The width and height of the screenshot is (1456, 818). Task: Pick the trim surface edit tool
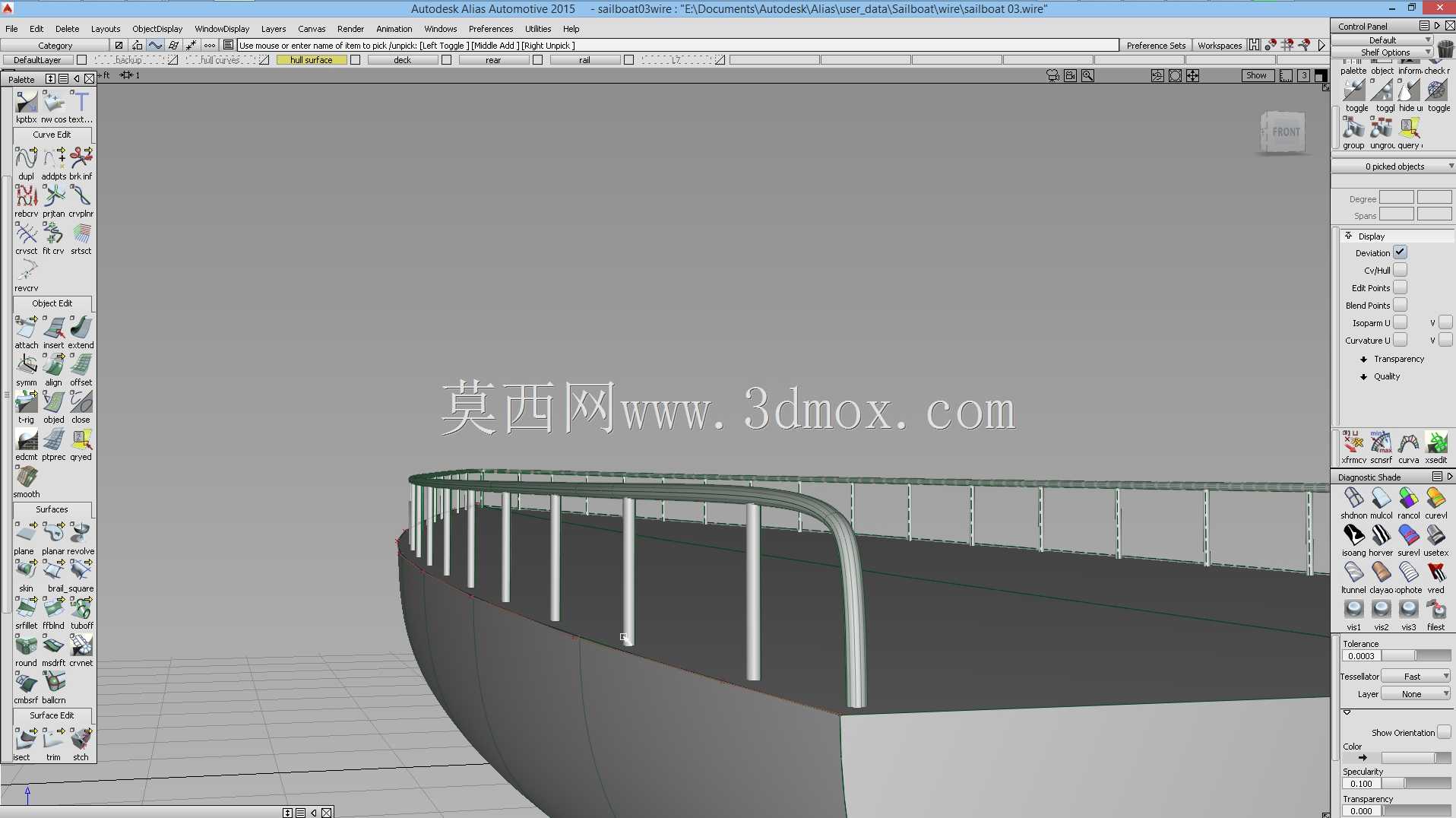tap(53, 740)
